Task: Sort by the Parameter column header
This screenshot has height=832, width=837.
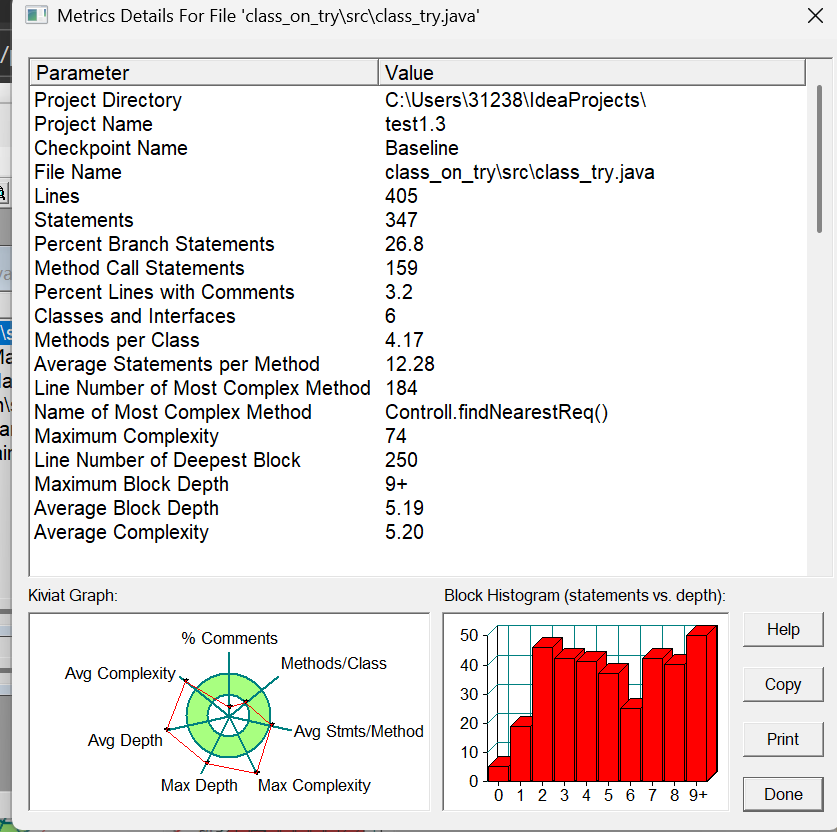Action: coord(204,73)
